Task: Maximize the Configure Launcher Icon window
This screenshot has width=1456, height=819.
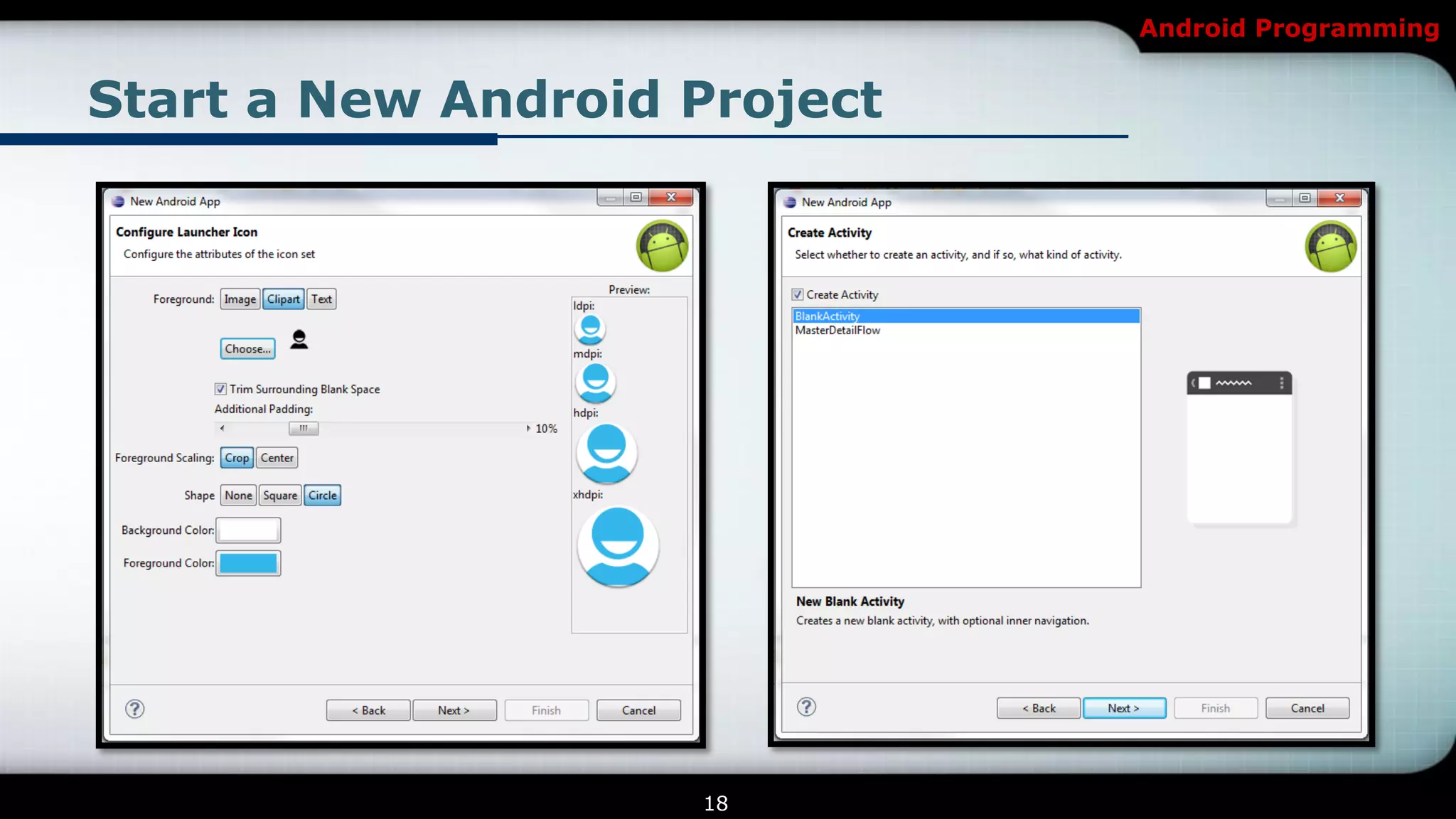Action: coord(636,197)
